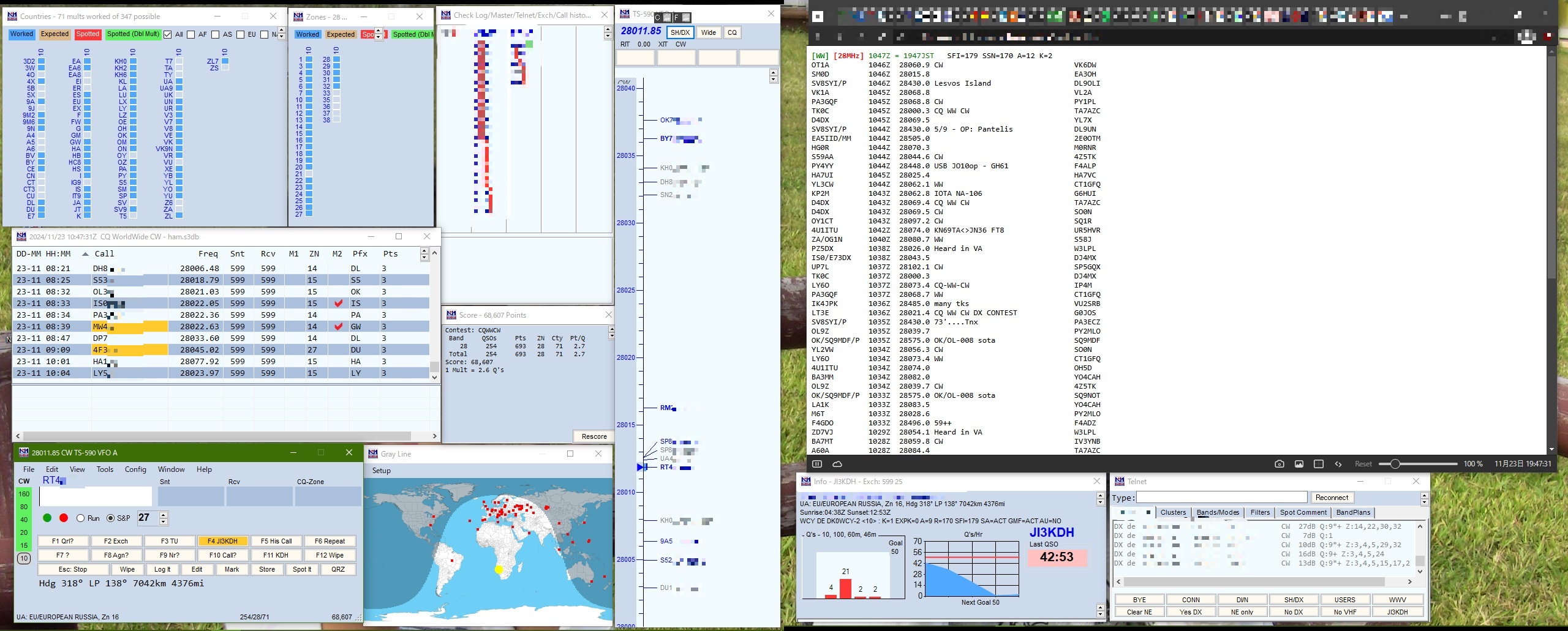Screen dimensions: 1568x631
Task: Click the F4 JI3KDH function button
Action: point(222,541)
